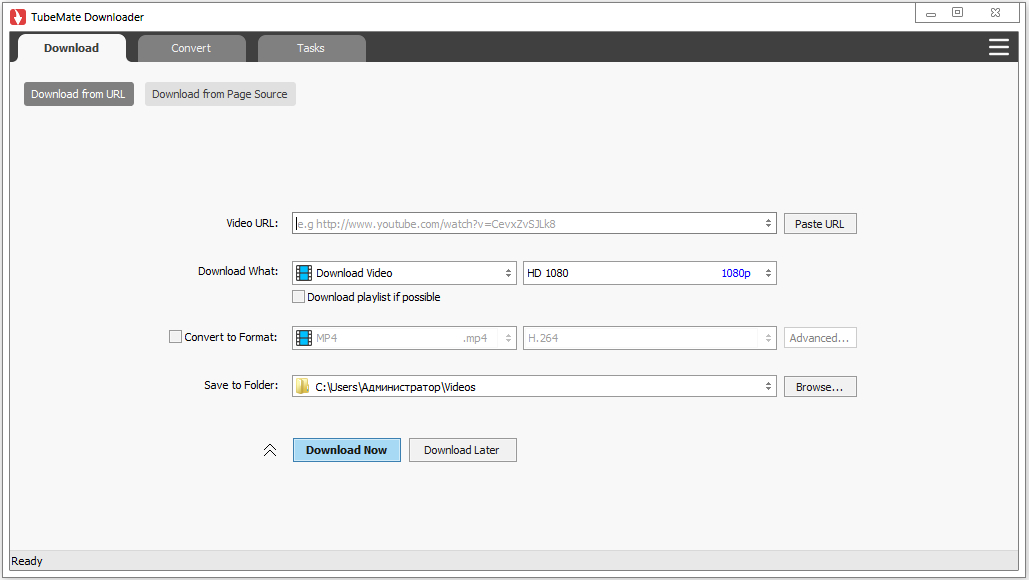The height and width of the screenshot is (580, 1029).
Task: Select Download from Page Source
Action: click(220, 94)
